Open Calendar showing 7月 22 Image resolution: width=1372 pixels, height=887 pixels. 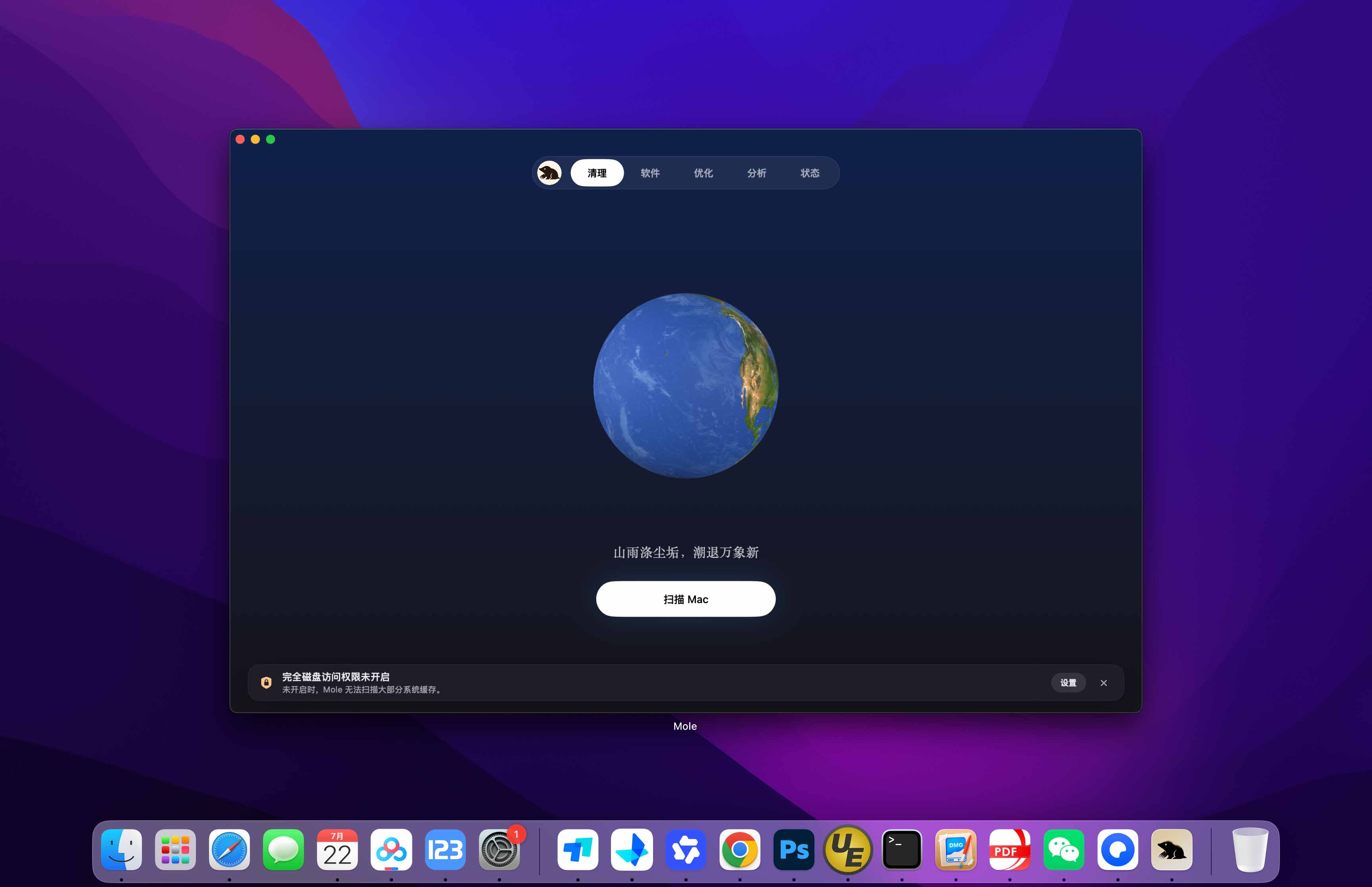click(337, 850)
